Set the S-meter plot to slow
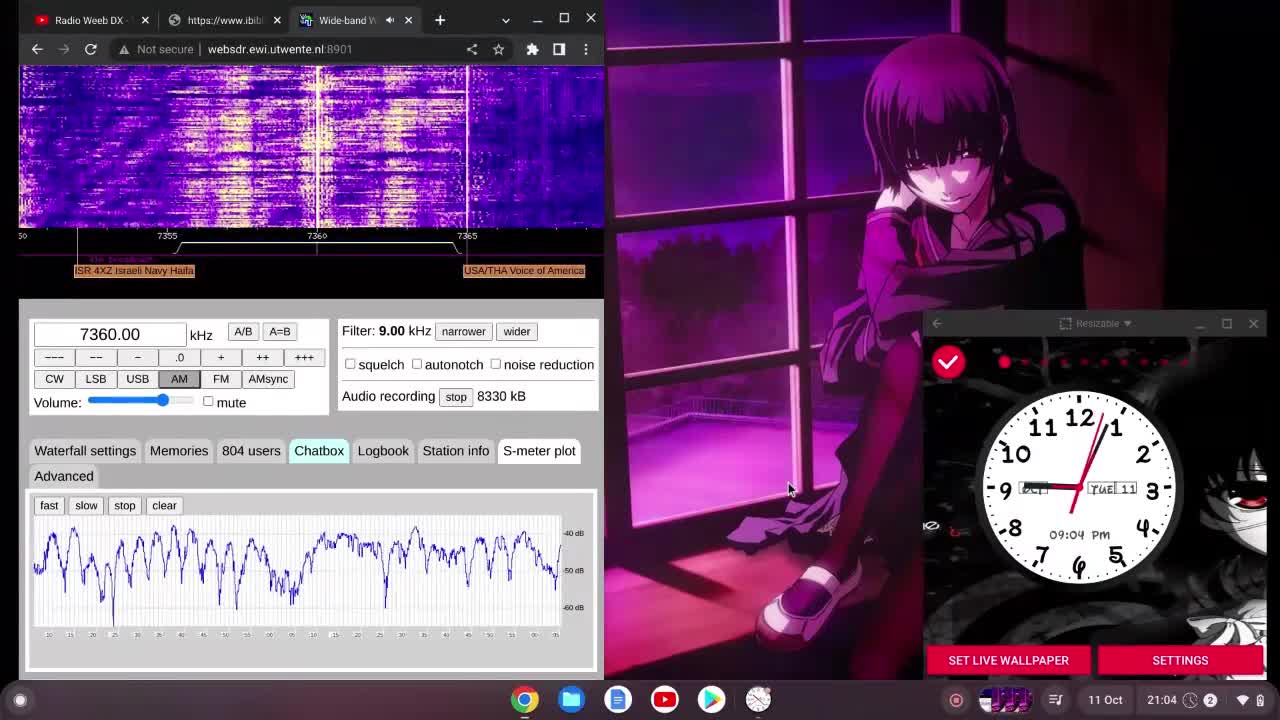 click(x=86, y=505)
